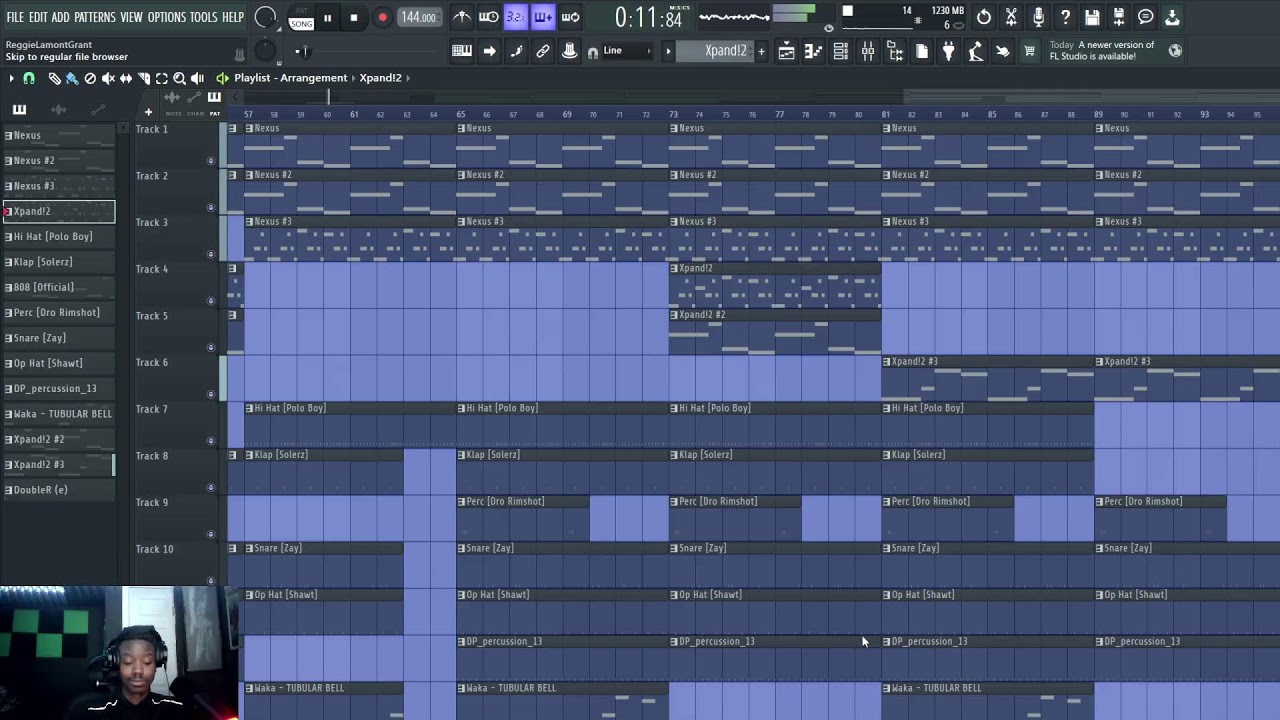1280x720 pixels.
Task: Adjust the tempo value 144.000
Action: (x=418, y=18)
